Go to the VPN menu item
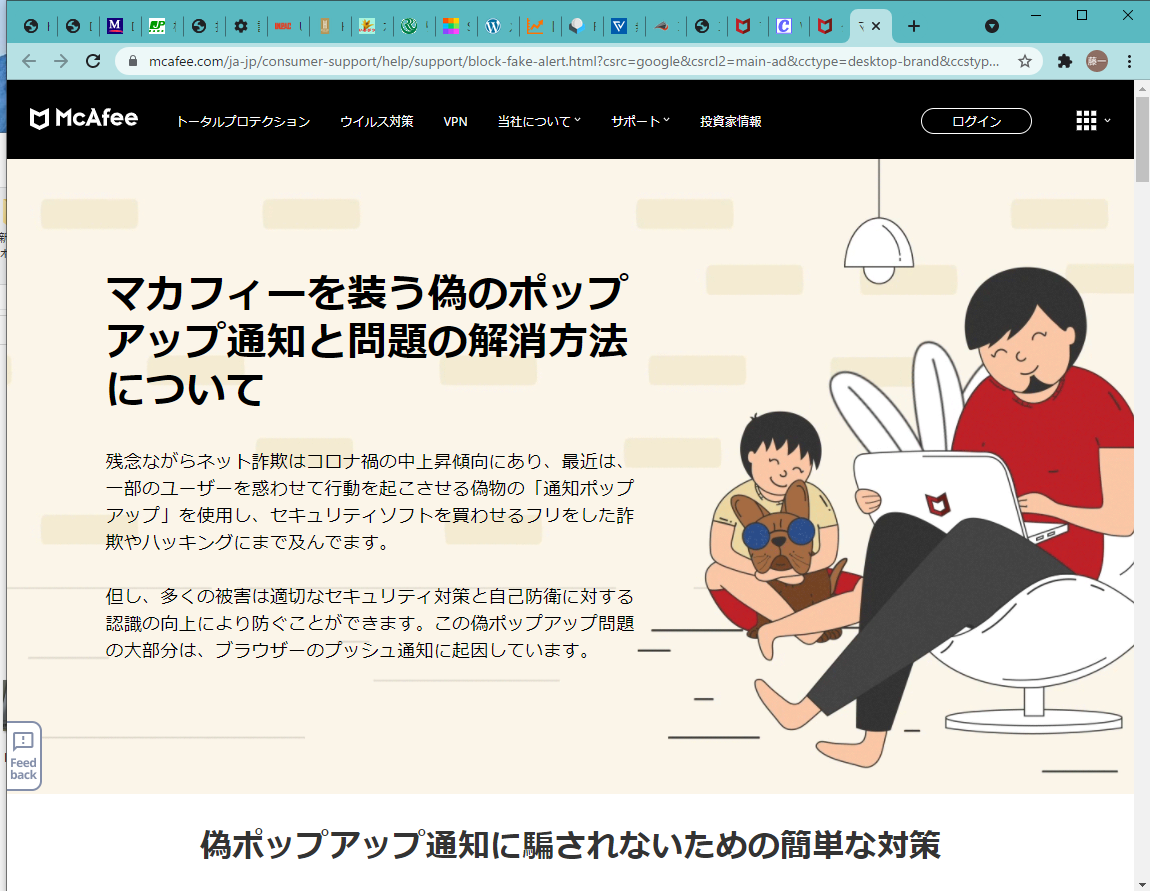 (455, 121)
